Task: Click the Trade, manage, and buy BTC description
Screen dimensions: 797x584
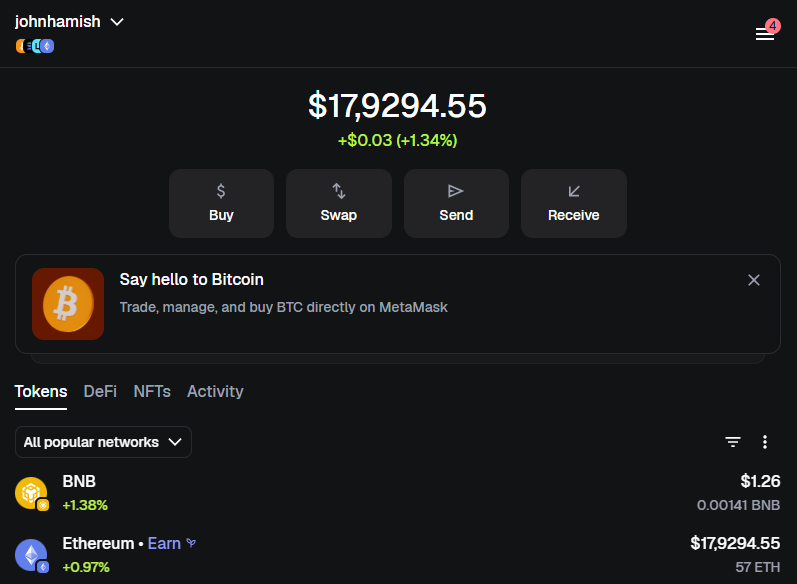Action: click(284, 308)
